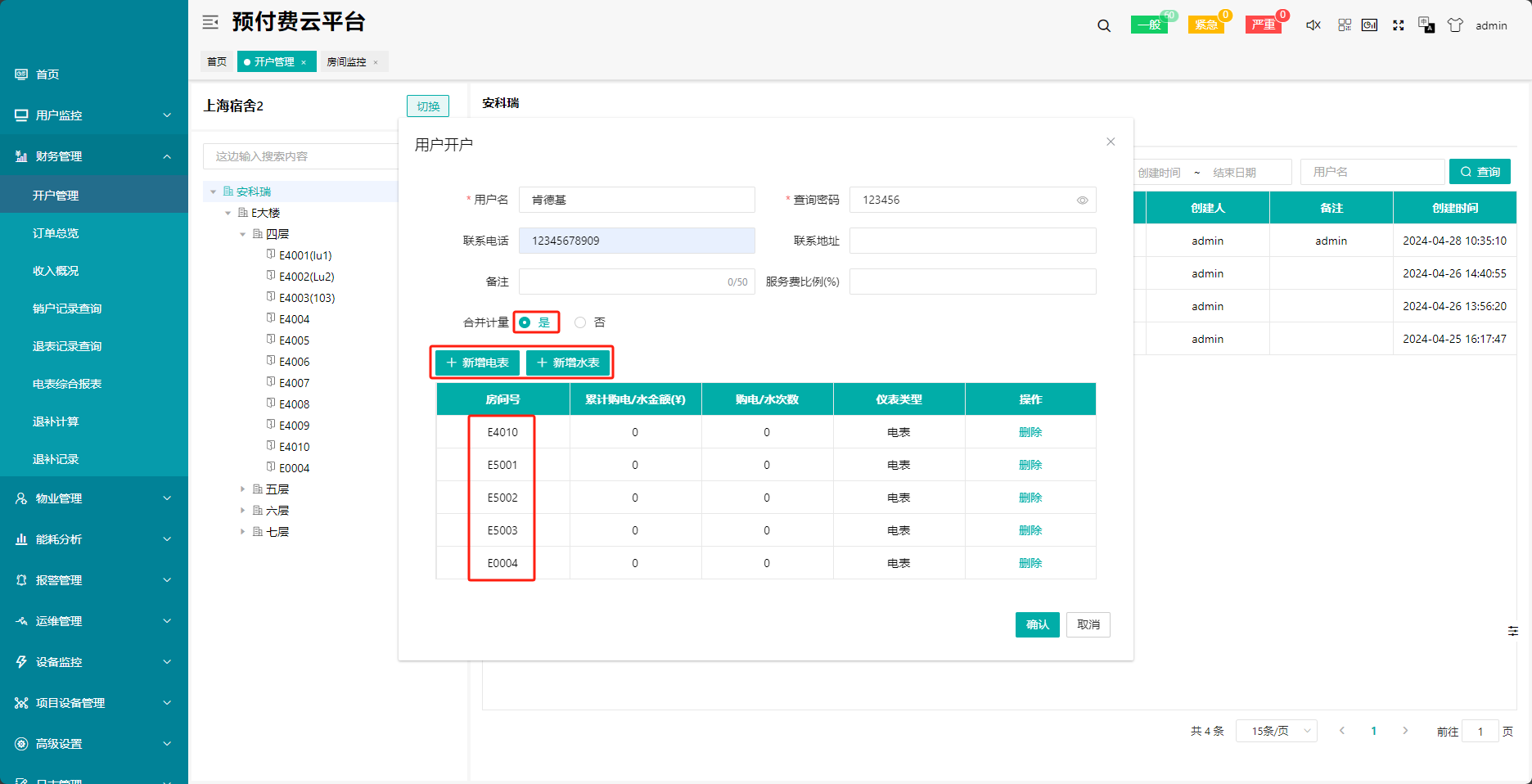The width and height of the screenshot is (1532, 784).
Task: Select 是 for 合并计量
Action: click(x=525, y=322)
